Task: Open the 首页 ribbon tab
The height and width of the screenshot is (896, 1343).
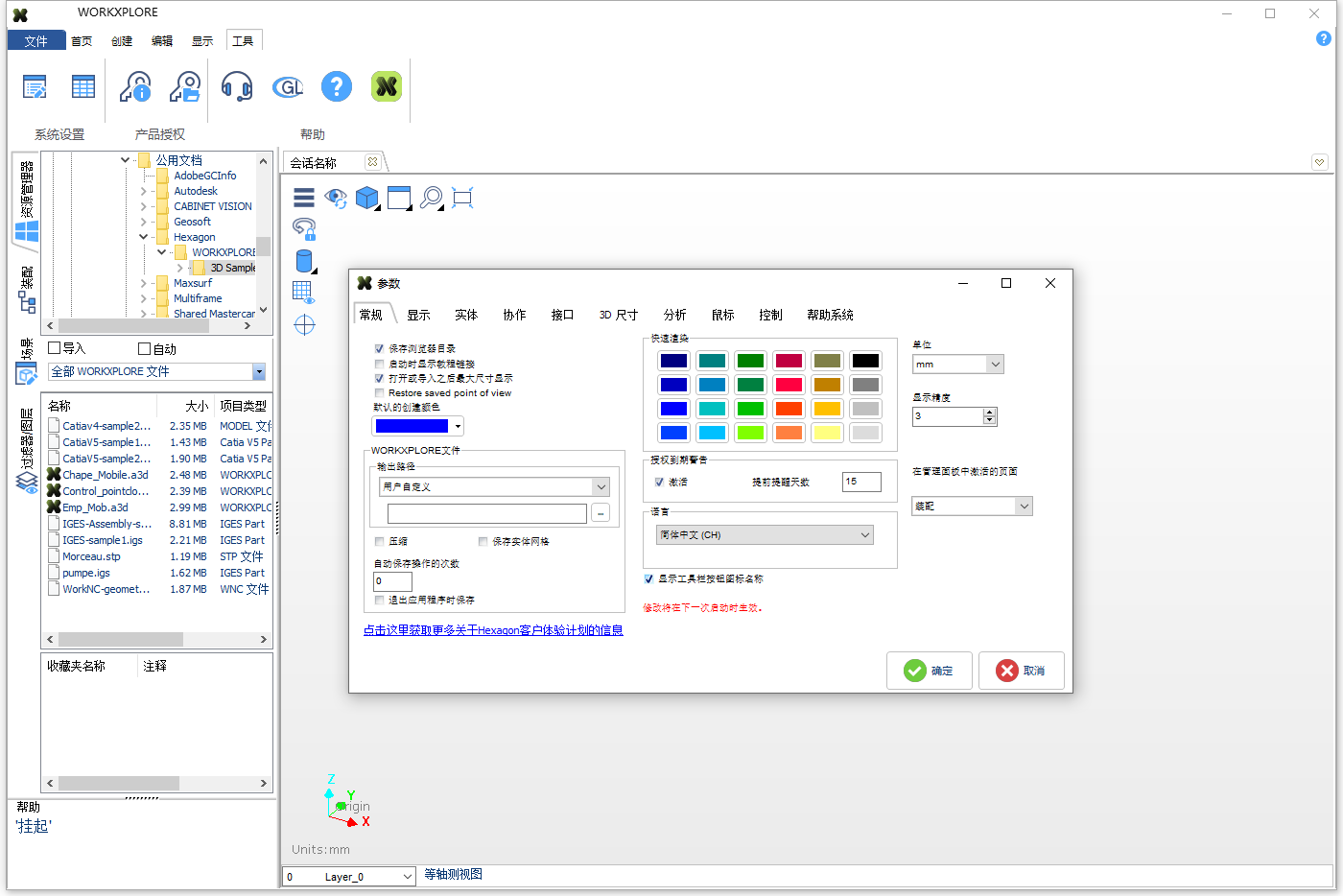Action: 82,40
